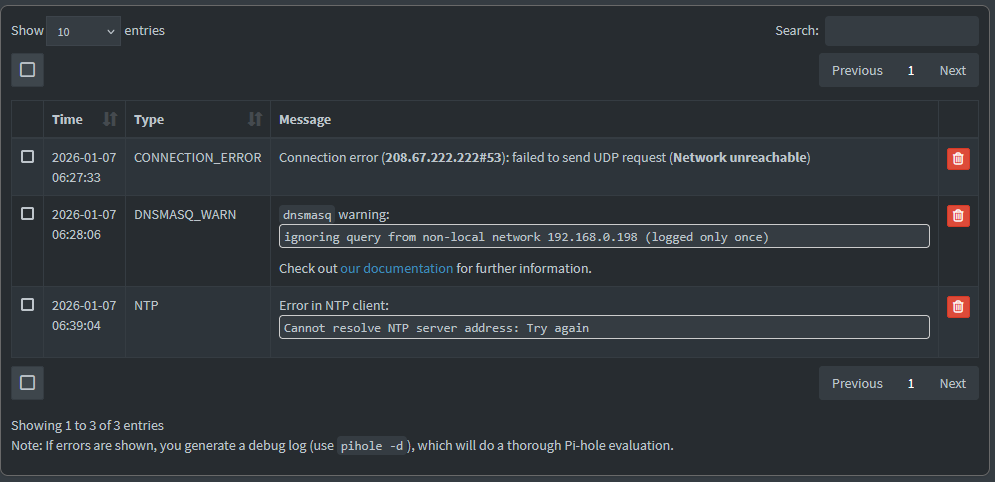Toggle select-all box below the table
Image resolution: width=995 pixels, height=482 pixels.
pyautogui.click(x=27, y=383)
